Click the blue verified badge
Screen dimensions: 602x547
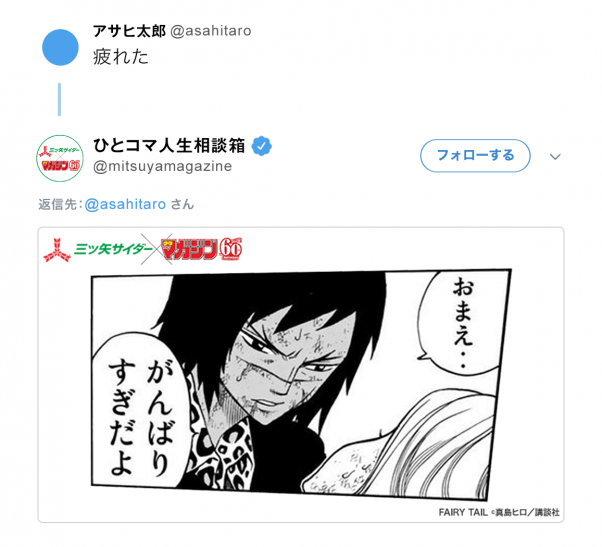coord(262,146)
